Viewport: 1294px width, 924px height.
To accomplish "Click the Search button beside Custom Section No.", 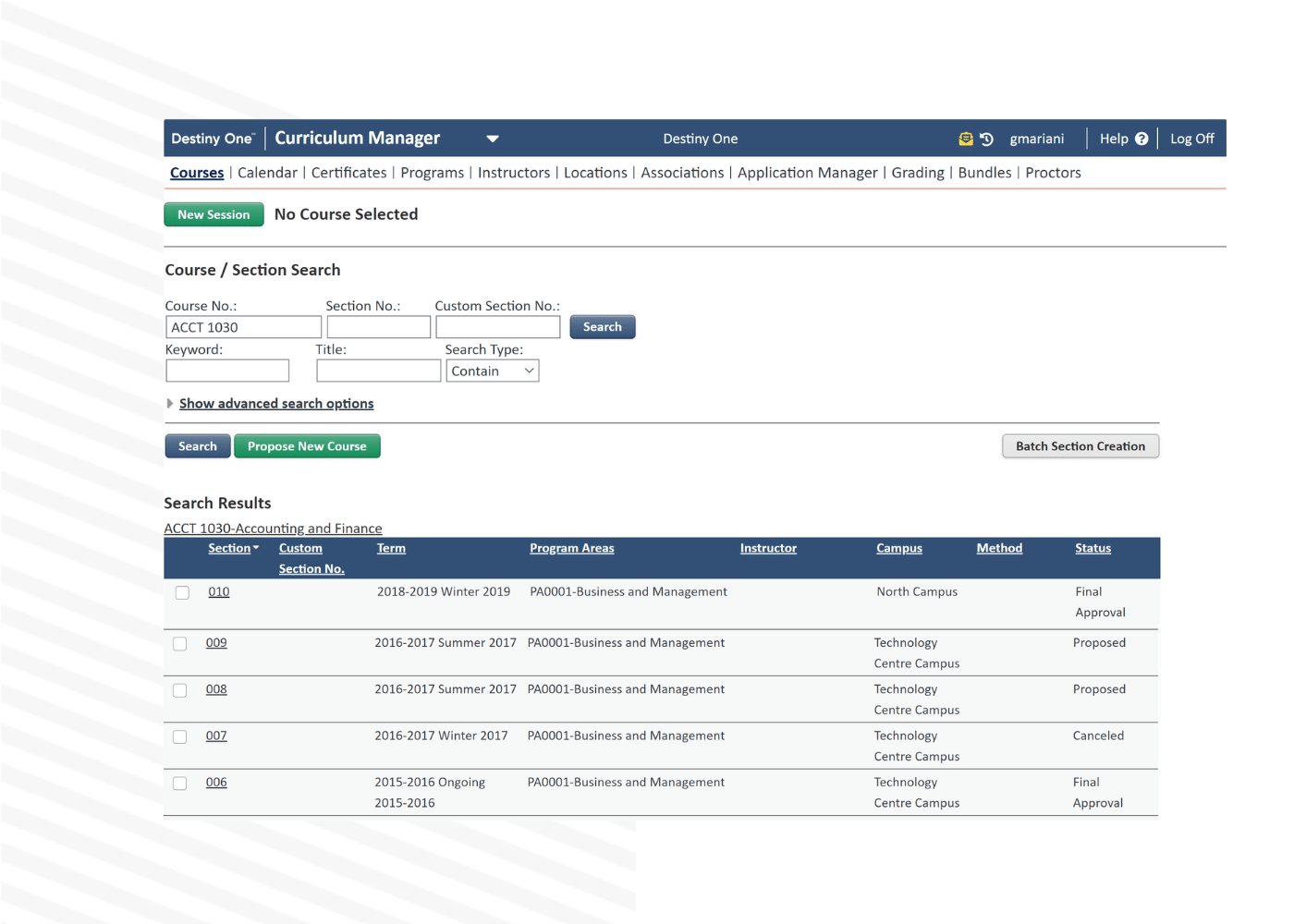I will (x=602, y=326).
